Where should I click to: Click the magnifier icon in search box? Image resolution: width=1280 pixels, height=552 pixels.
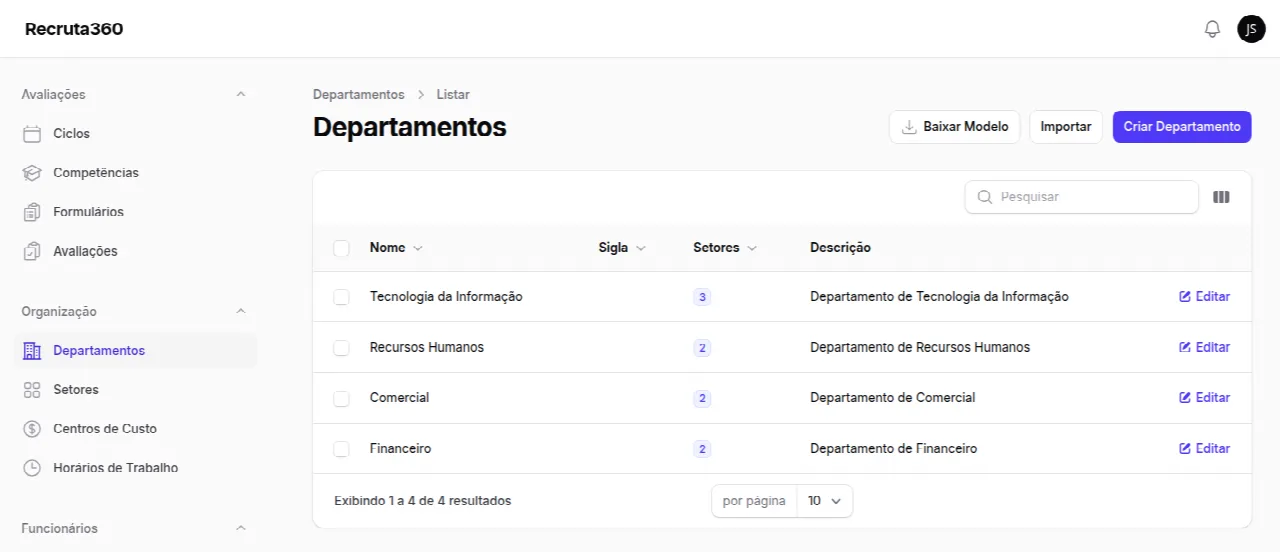click(984, 197)
